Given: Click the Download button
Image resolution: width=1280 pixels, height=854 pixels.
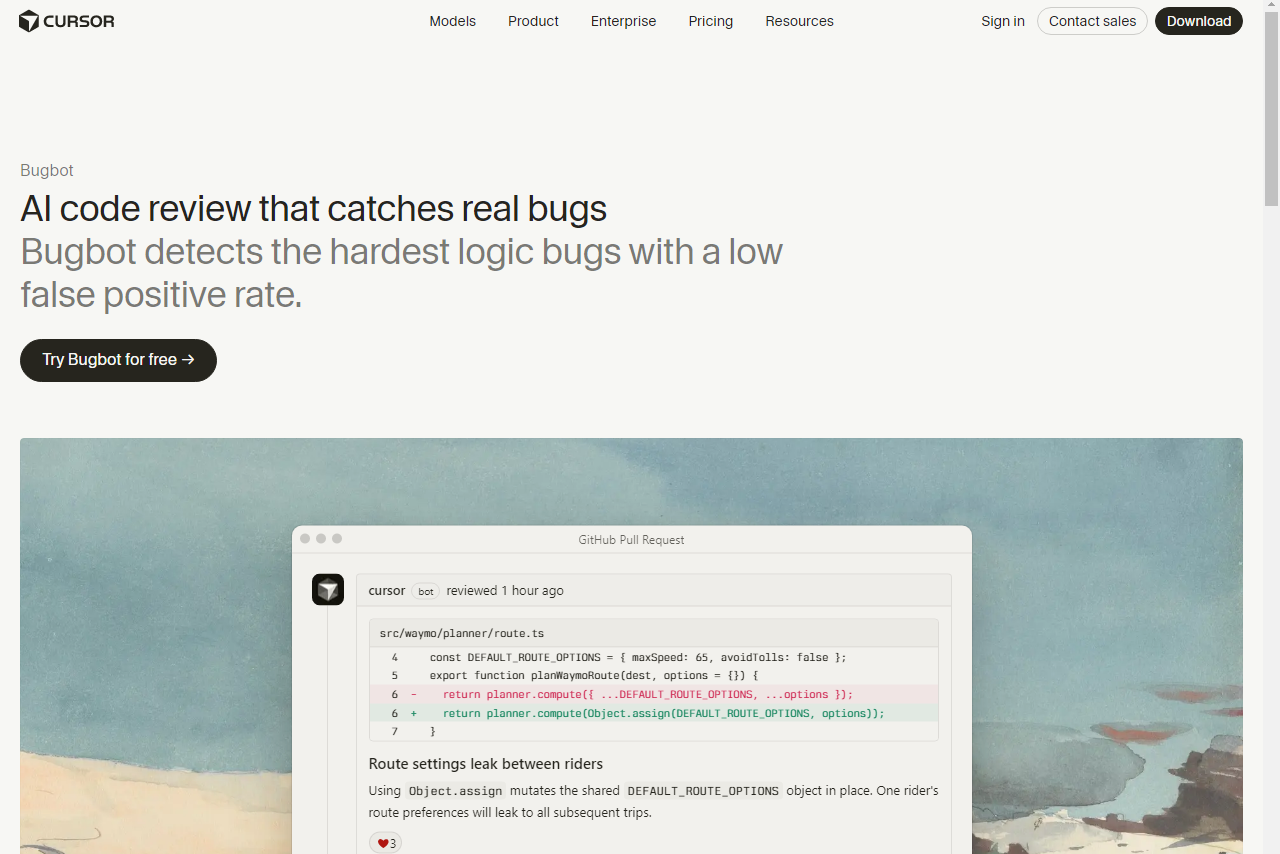Looking at the screenshot, I should tap(1199, 21).
